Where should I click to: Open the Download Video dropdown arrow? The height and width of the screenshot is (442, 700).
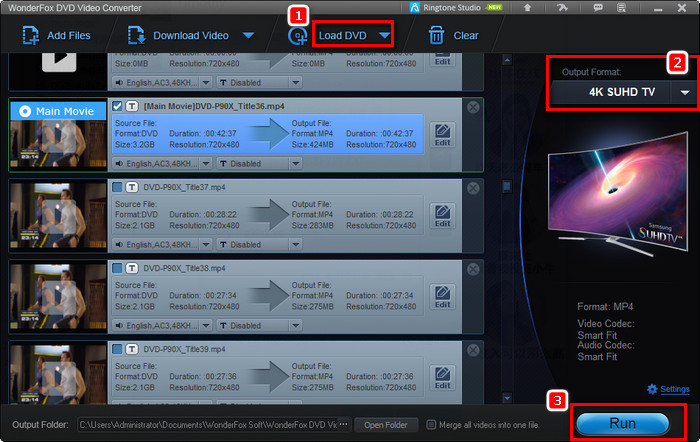pyautogui.click(x=249, y=35)
